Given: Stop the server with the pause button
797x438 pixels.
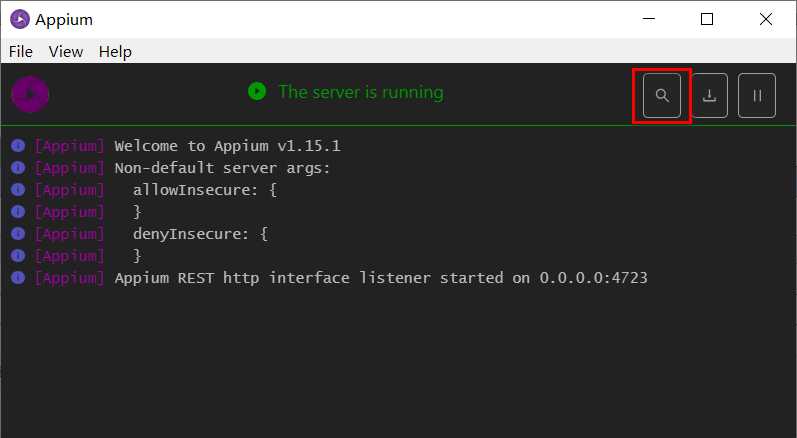Looking at the screenshot, I should [757, 96].
